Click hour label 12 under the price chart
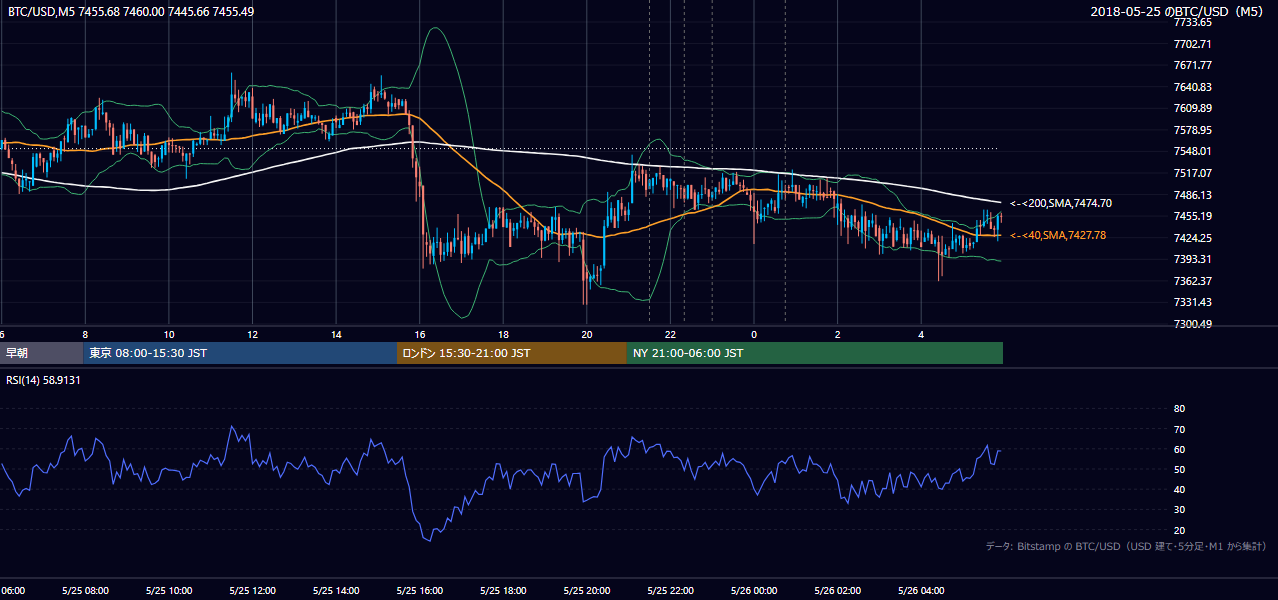The image size is (1278, 600). [253, 334]
